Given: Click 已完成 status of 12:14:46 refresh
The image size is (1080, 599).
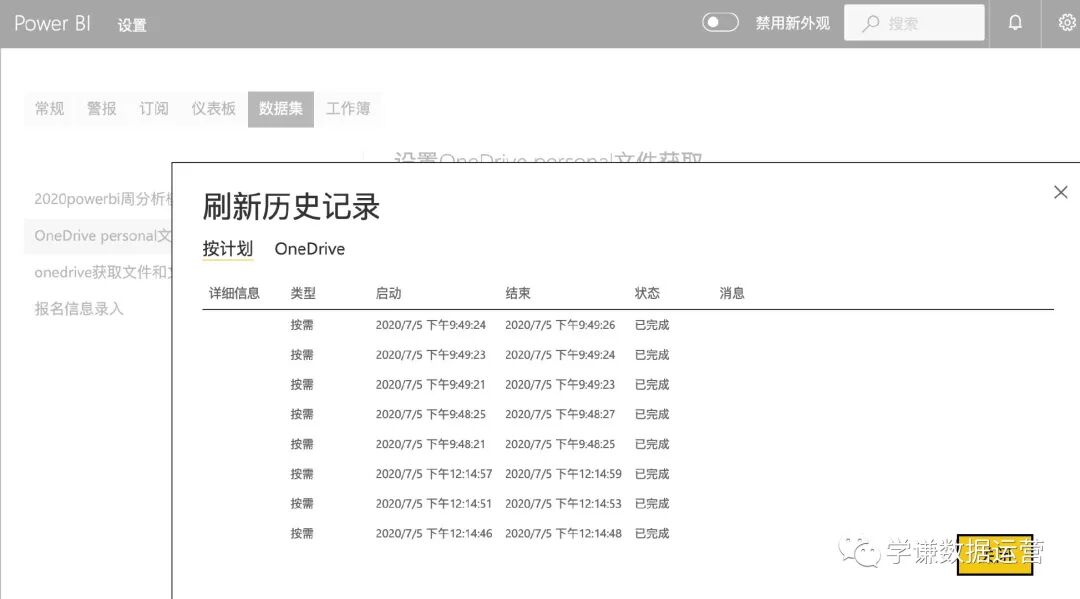Looking at the screenshot, I should click(652, 533).
